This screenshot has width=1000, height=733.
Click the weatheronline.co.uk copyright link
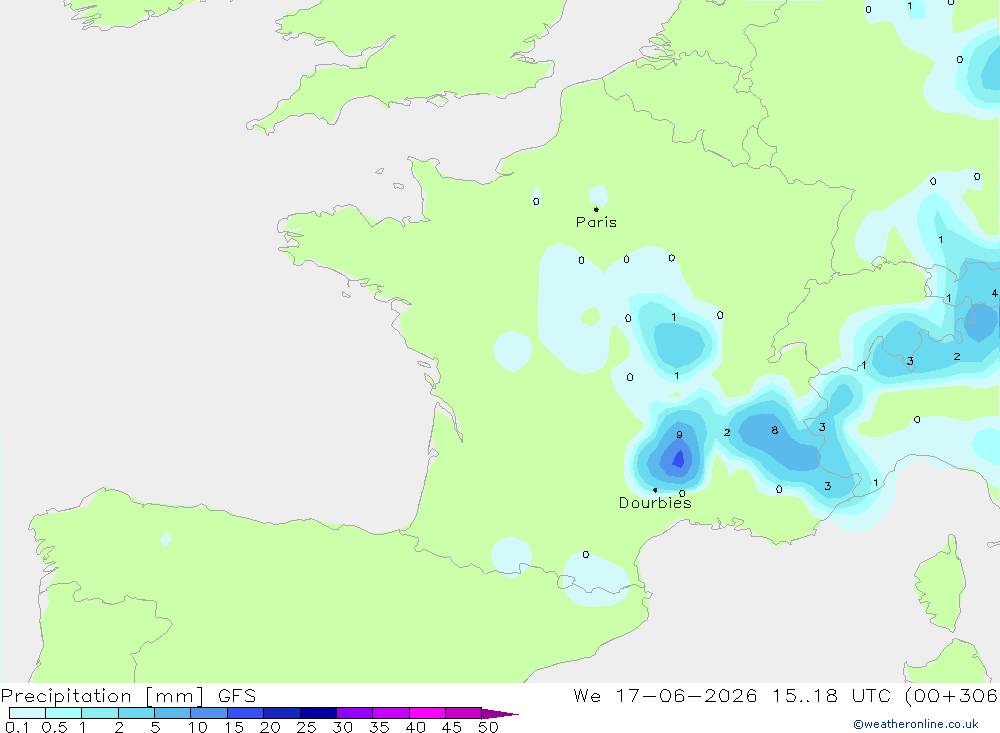916,724
